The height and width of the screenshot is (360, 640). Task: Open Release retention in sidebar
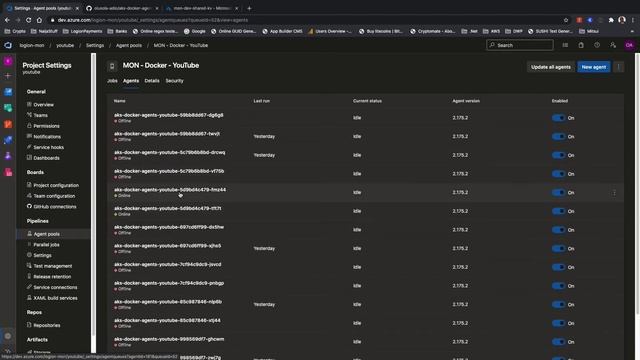click(52, 277)
